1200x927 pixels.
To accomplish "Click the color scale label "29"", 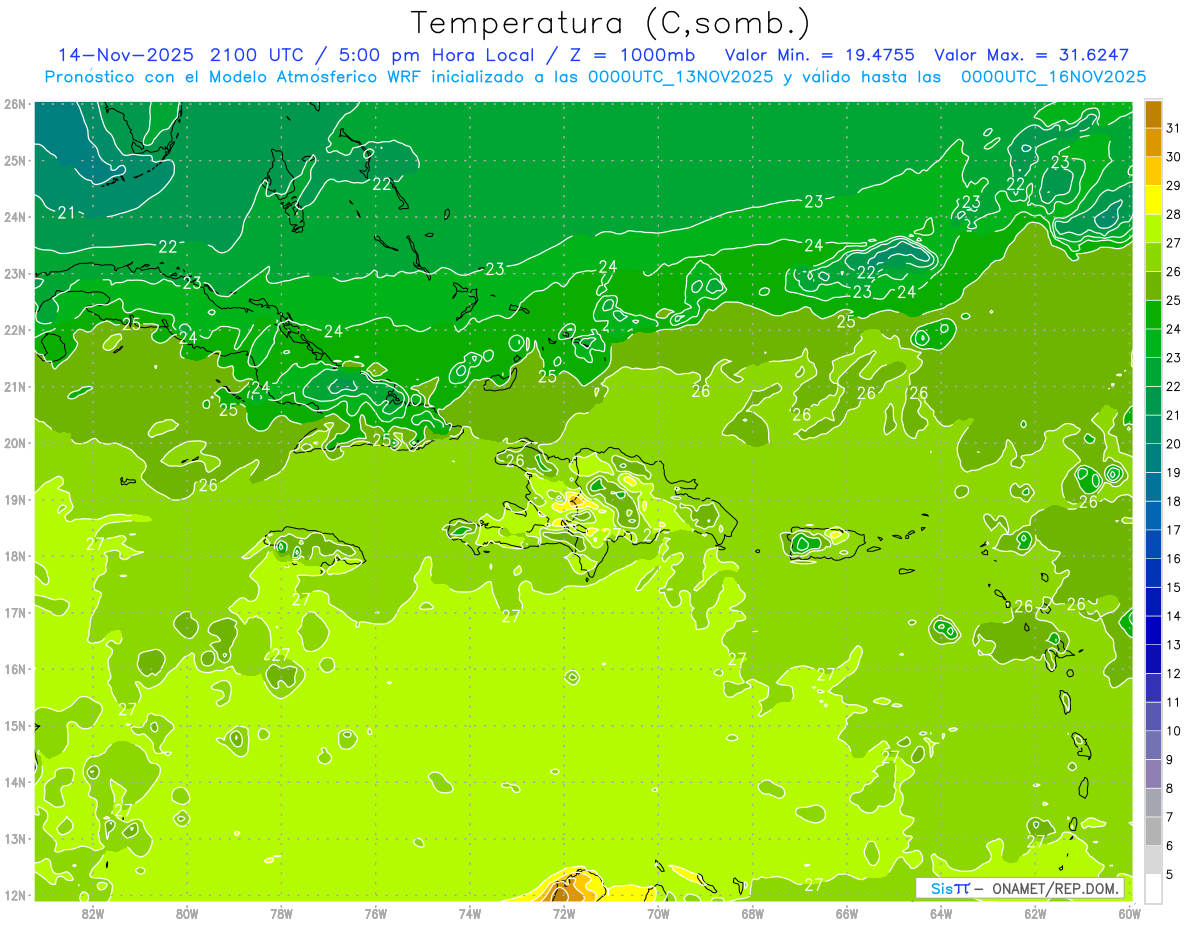I will pos(1174,186).
